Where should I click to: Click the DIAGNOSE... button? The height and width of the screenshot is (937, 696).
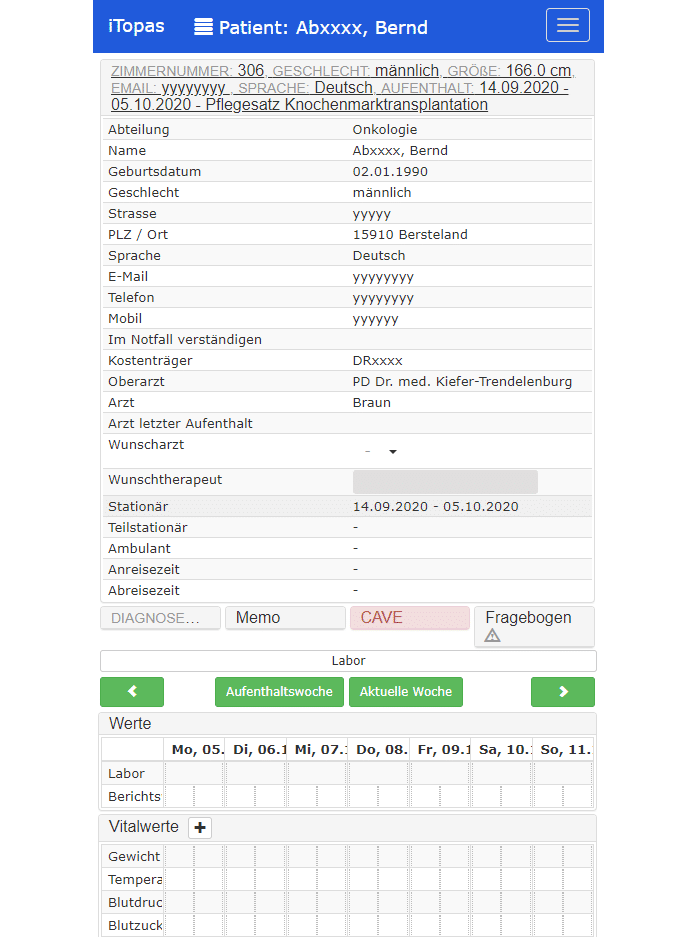[x=160, y=618]
